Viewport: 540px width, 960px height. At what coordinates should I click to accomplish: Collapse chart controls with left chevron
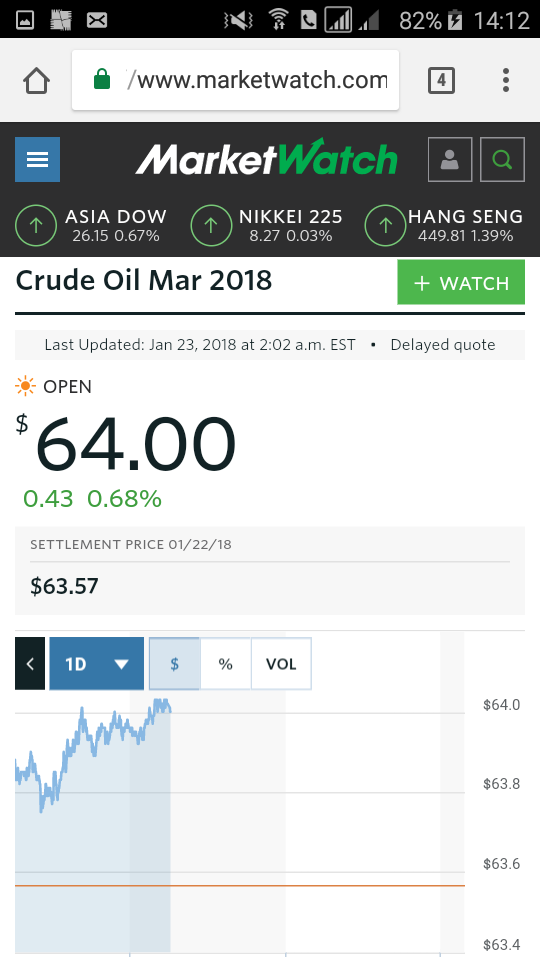click(30, 664)
